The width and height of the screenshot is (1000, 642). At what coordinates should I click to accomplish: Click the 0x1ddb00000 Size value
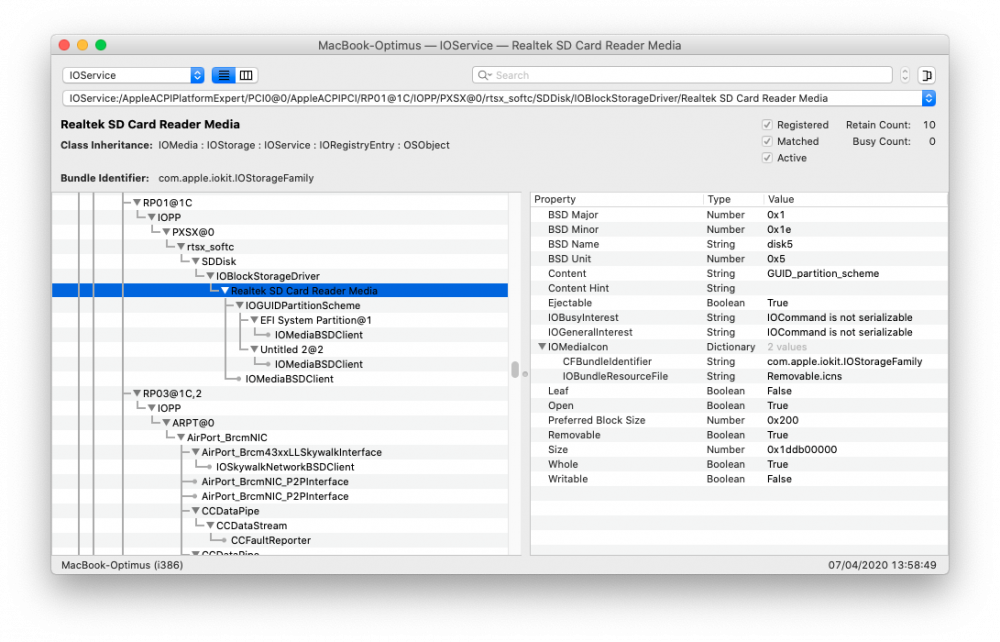(x=802, y=449)
